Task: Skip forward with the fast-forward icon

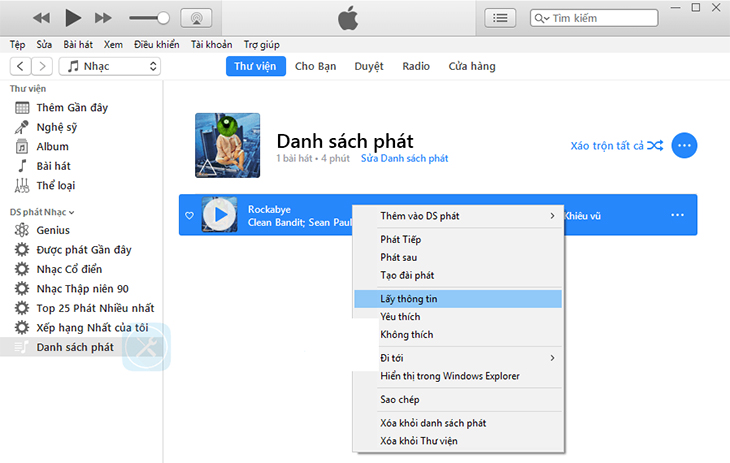Action: click(x=103, y=18)
